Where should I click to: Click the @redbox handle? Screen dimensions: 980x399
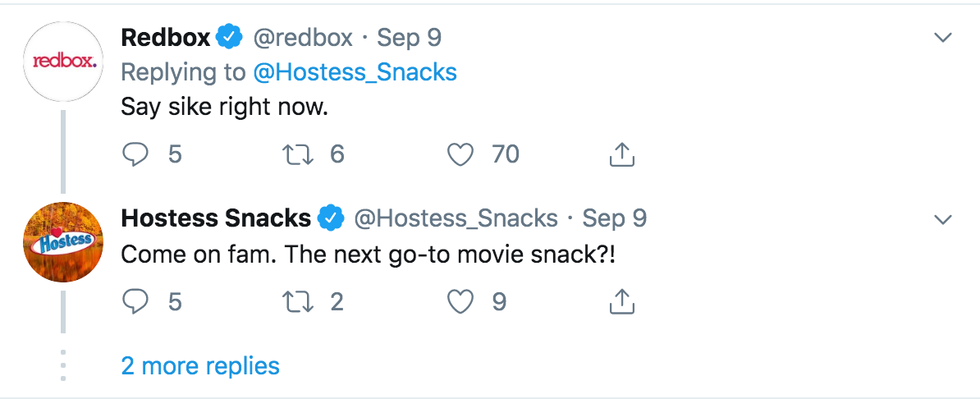(302, 38)
